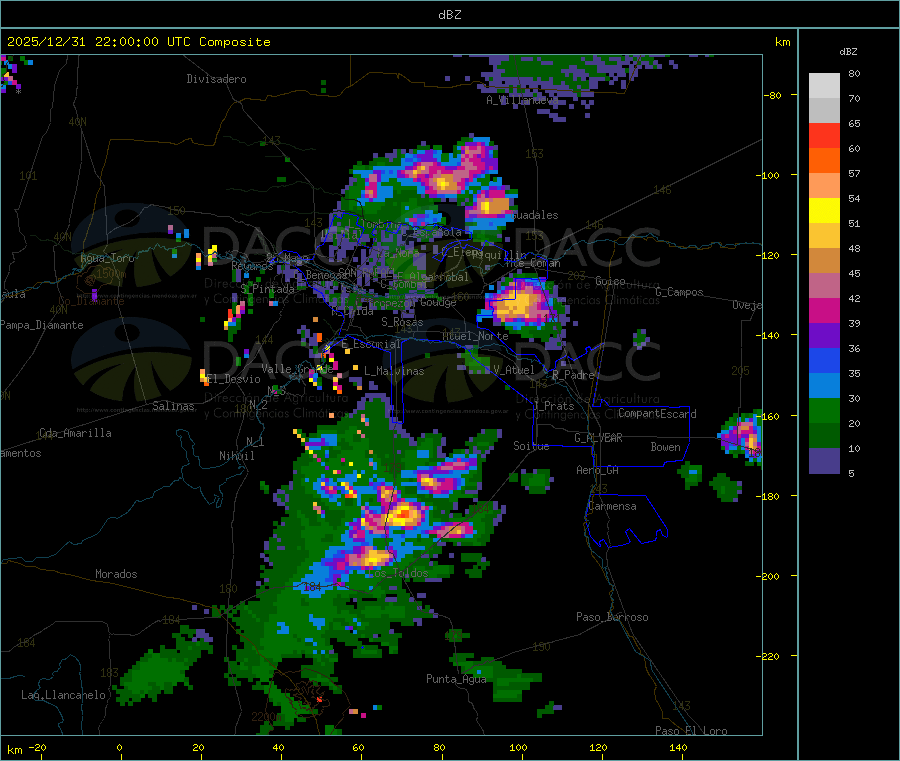Click the Soitue map label
The height and width of the screenshot is (761, 900).
pyautogui.click(x=531, y=446)
